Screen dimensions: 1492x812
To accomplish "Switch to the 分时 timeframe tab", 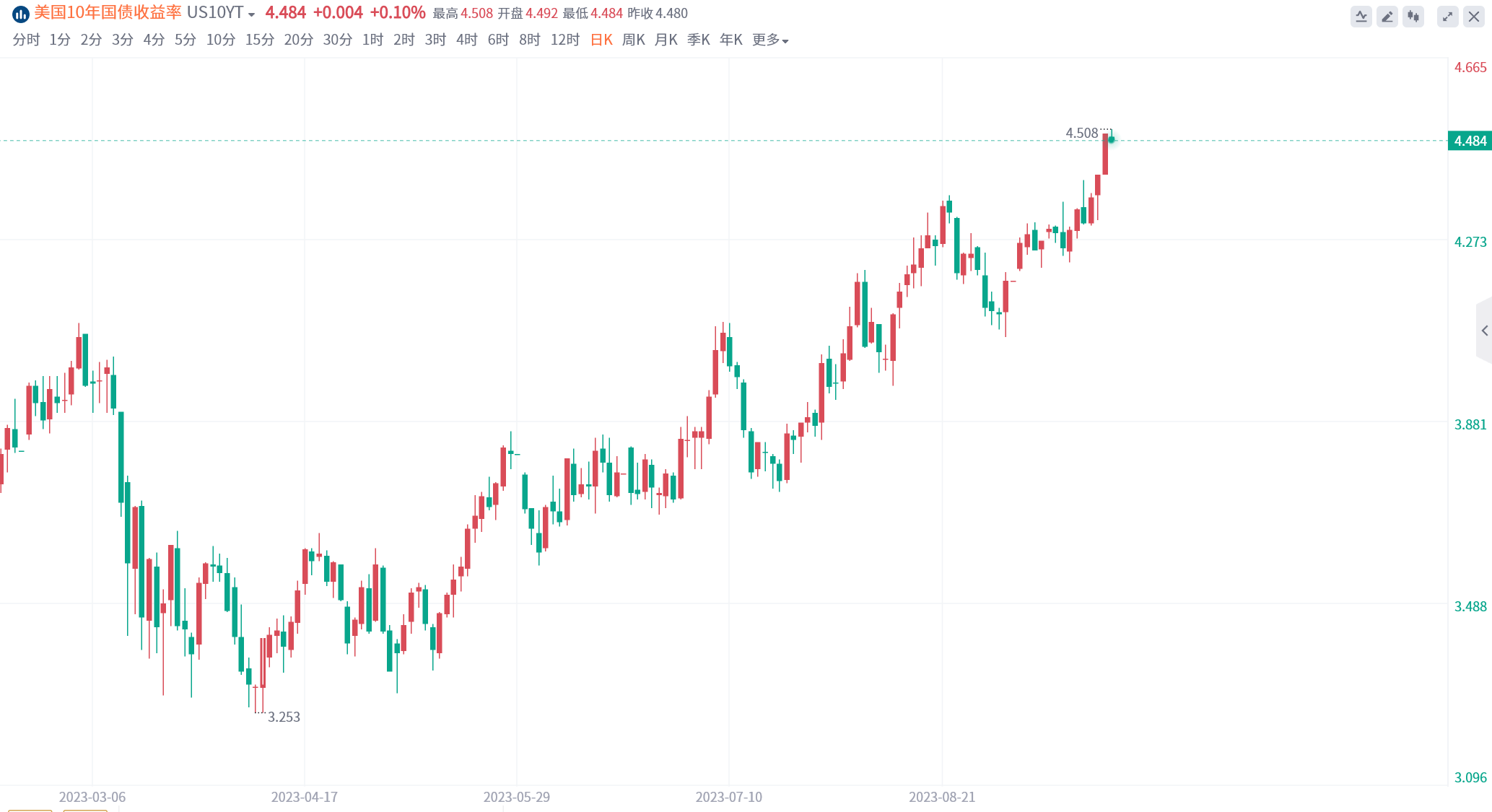I will click(26, 40).
